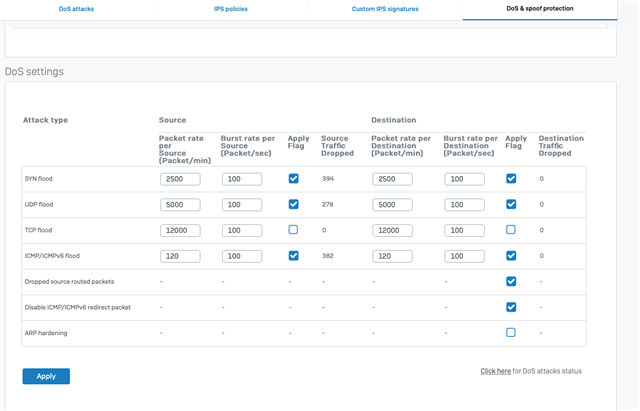Screen dimensions: 640x411
Task: Open the Click here DoS attacks status link
Action: coord(496,371)
